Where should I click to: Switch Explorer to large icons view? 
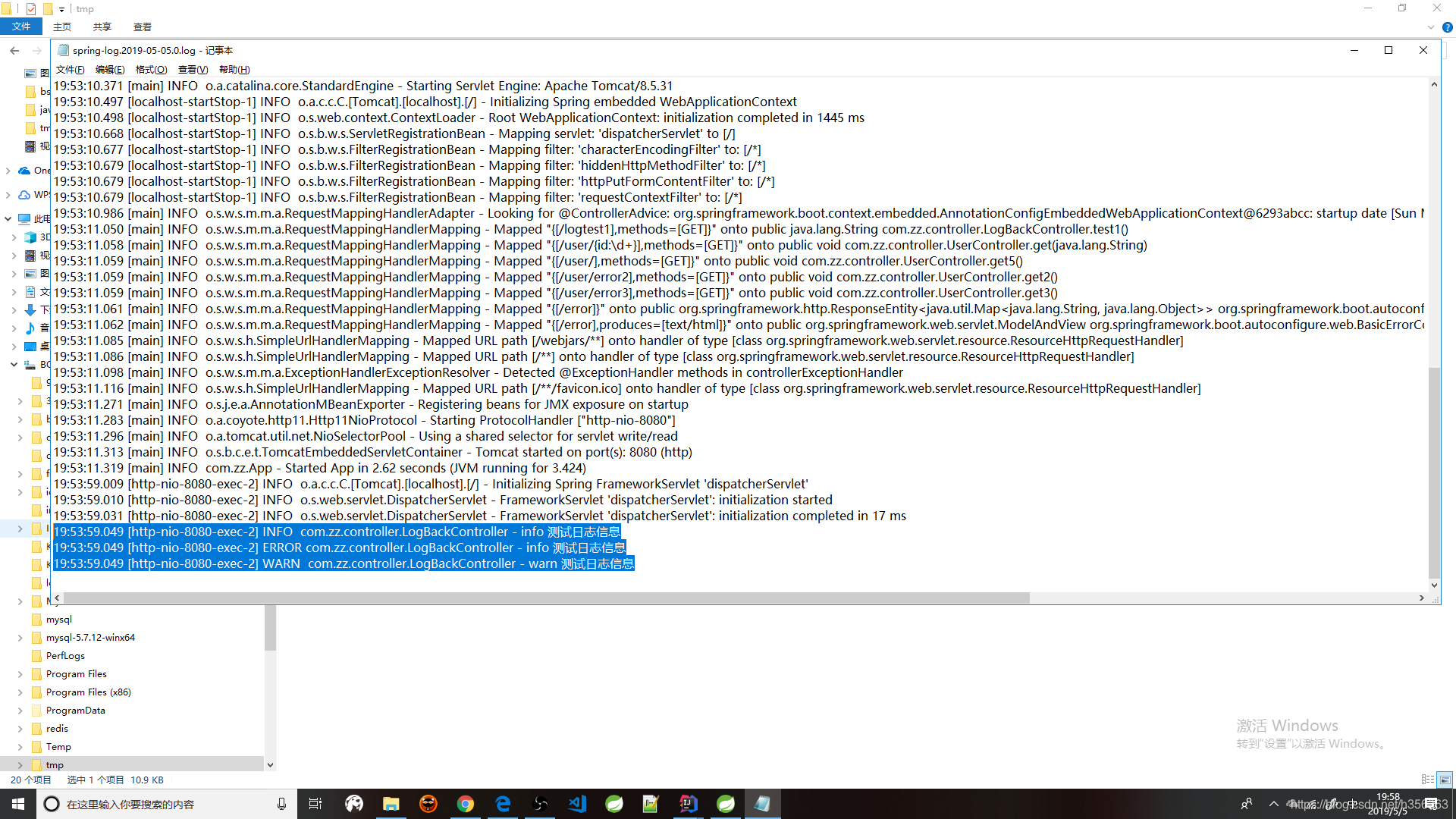click(1445, 780)
